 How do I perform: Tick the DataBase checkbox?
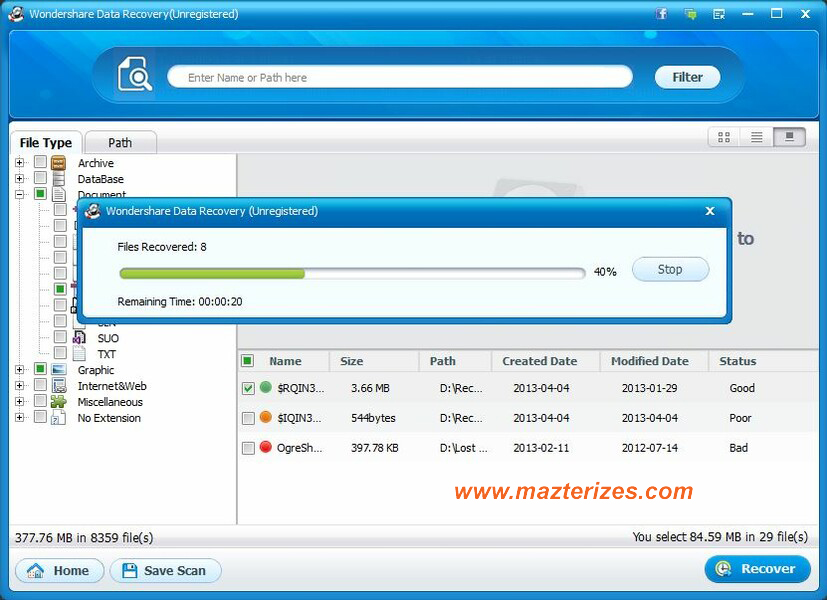tap(40, 178)
